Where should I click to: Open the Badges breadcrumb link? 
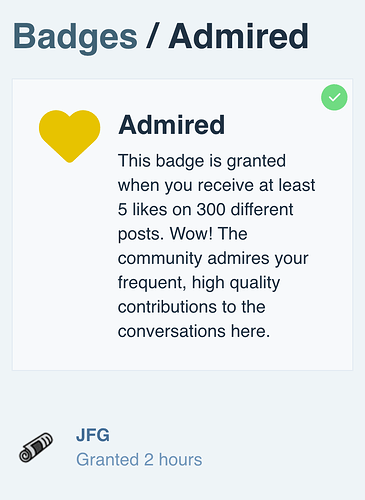tap(75, 37)
